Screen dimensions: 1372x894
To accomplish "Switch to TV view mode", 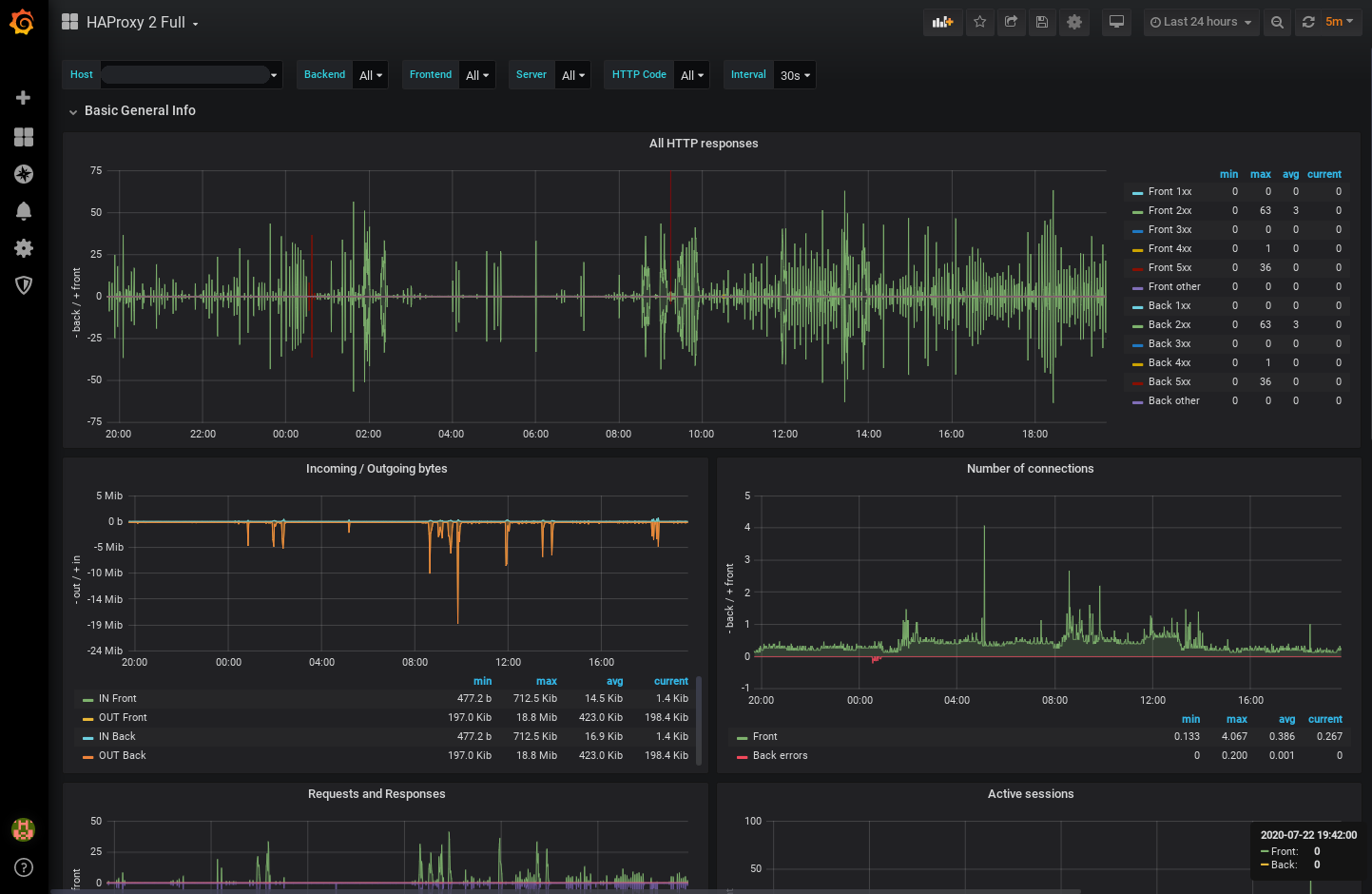I will [x=1116, y=22].
